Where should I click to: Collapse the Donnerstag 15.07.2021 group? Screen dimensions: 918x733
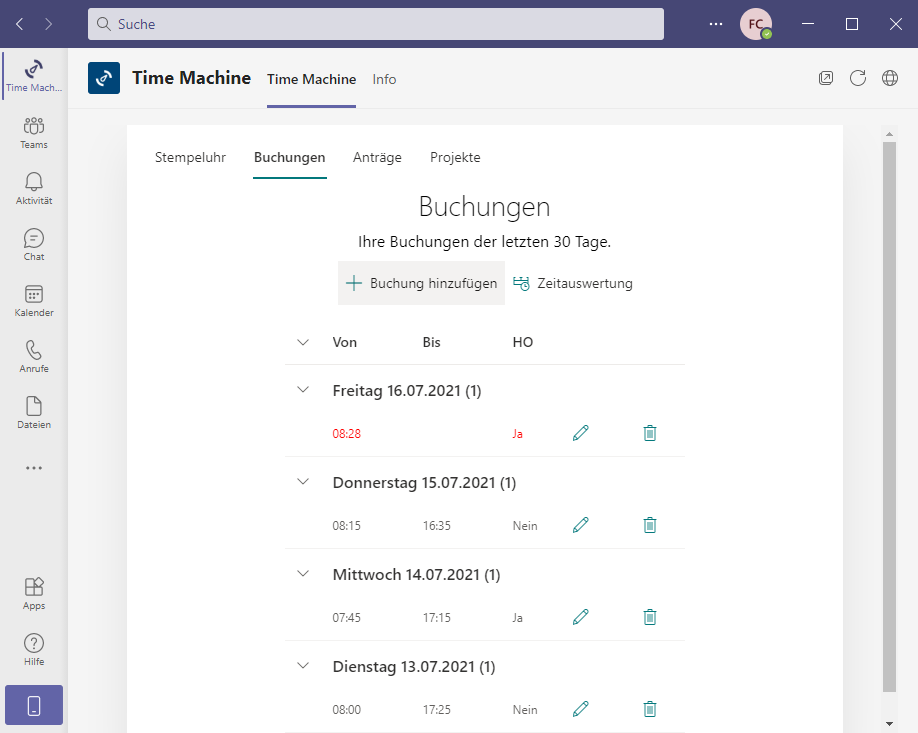(304, 482)
